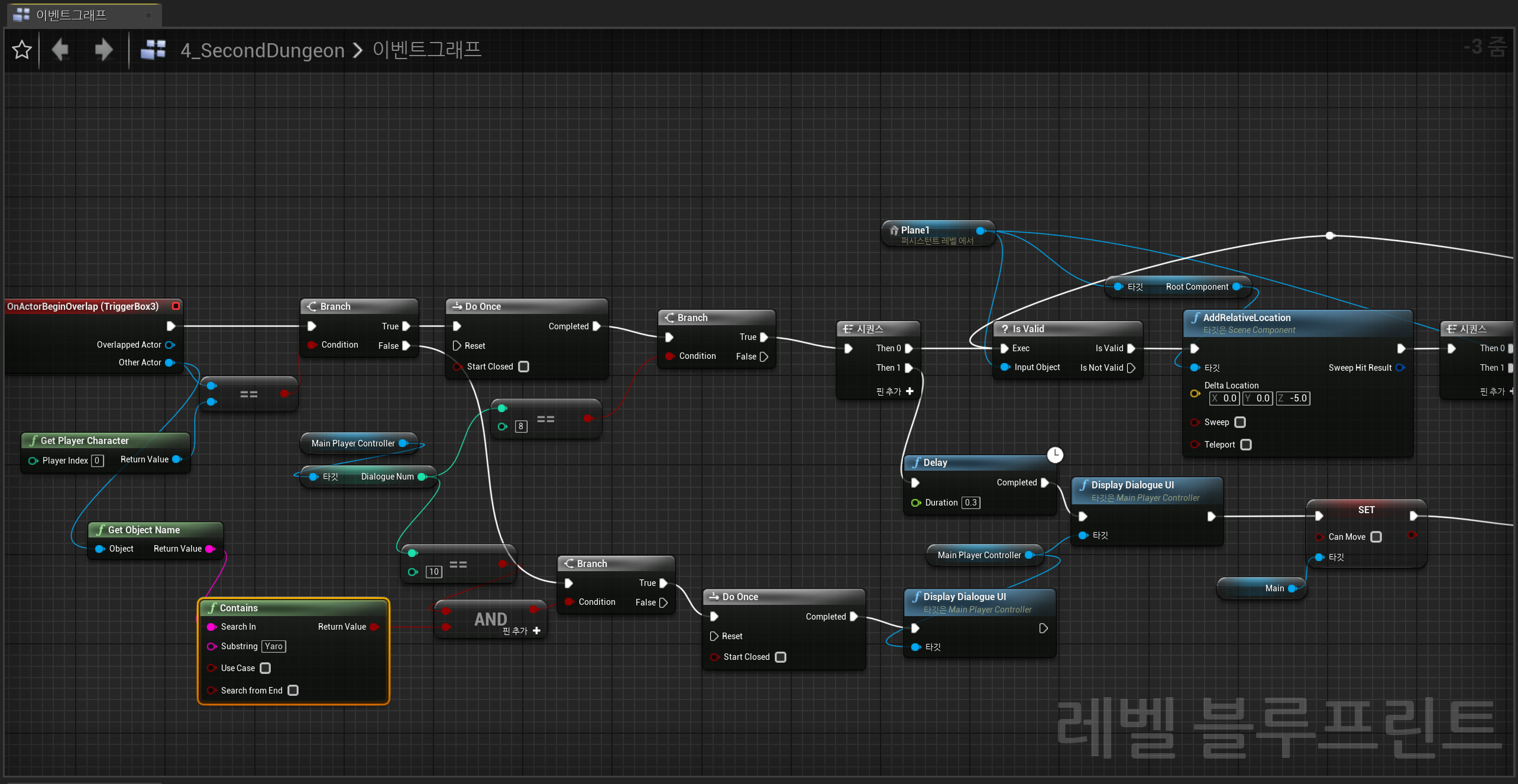Image resolution: width=1518 pixels, height=784 pixels.
Task: Click the f icon on Get Player Character node
Action: (x=34, y=440)
